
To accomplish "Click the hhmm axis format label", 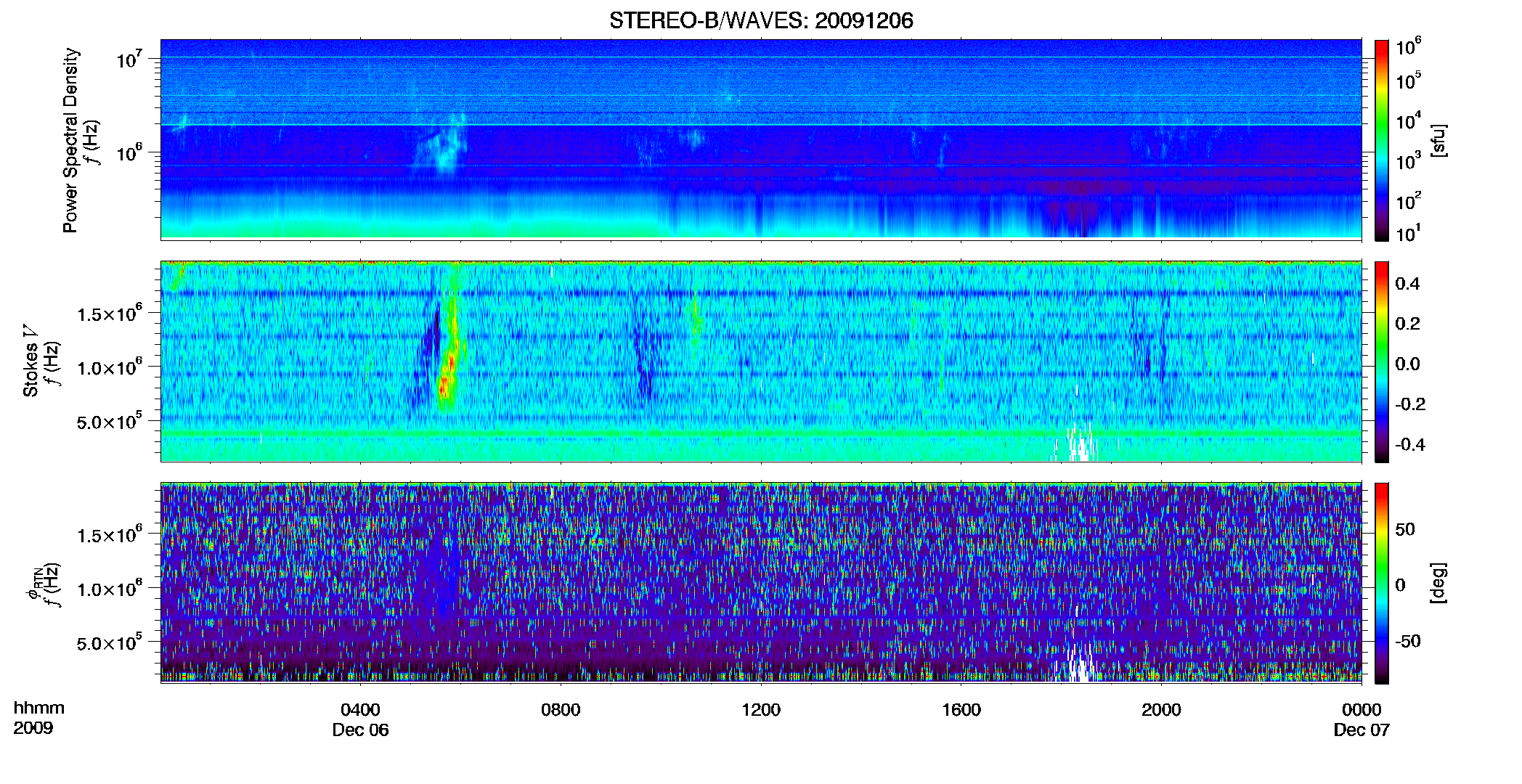I will pyautogui.click(x=39, y=708).
